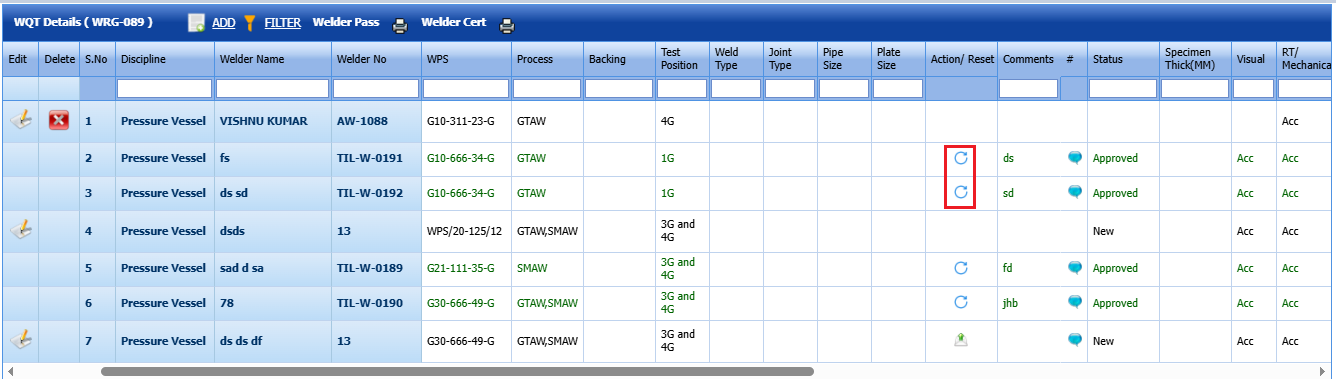1336x379 pixels.
Task: Delete the VISHNU KUMAR row
Action: pos(59,121)
